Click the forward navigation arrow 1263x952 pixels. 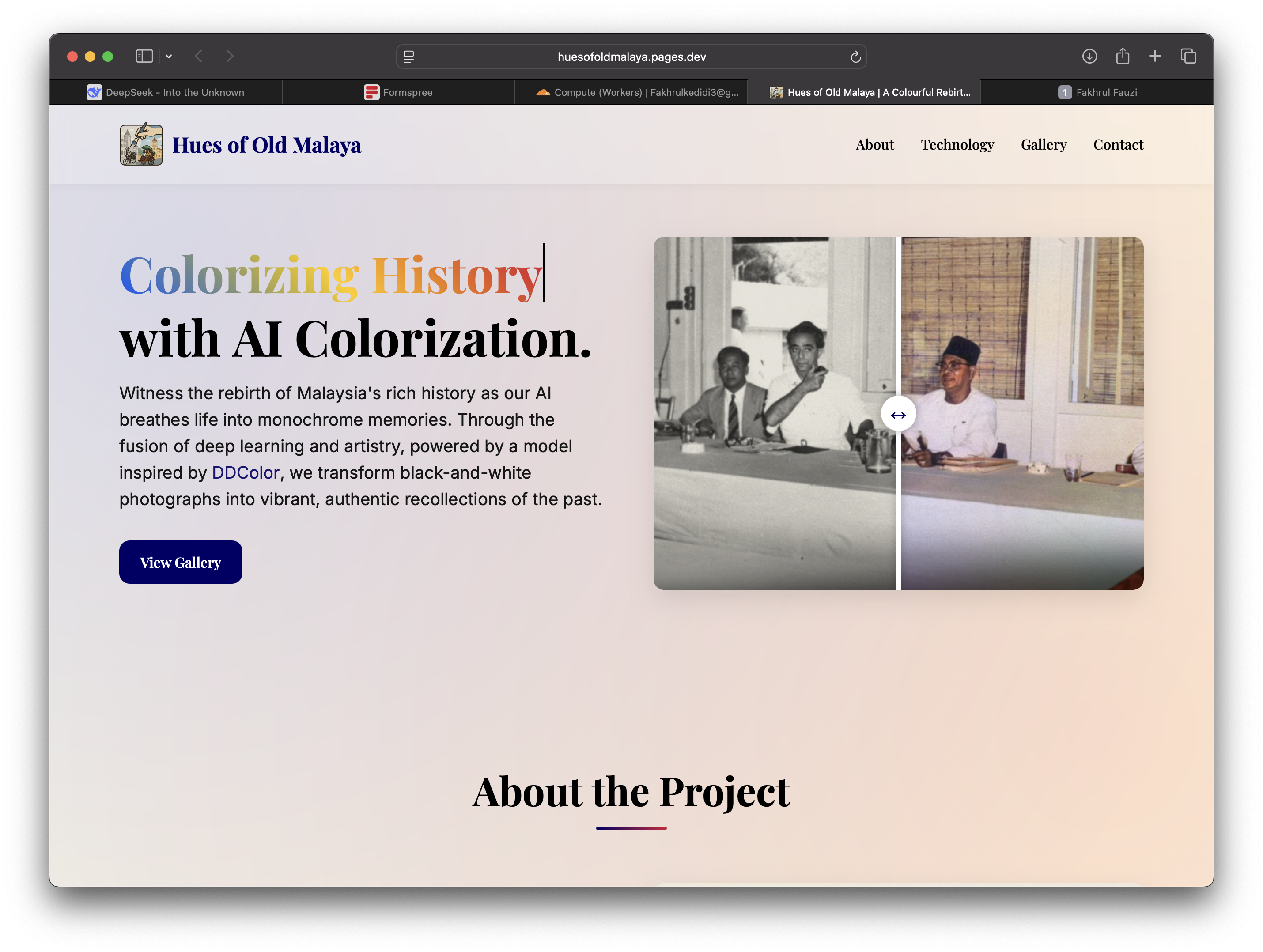tap(230, 56)
